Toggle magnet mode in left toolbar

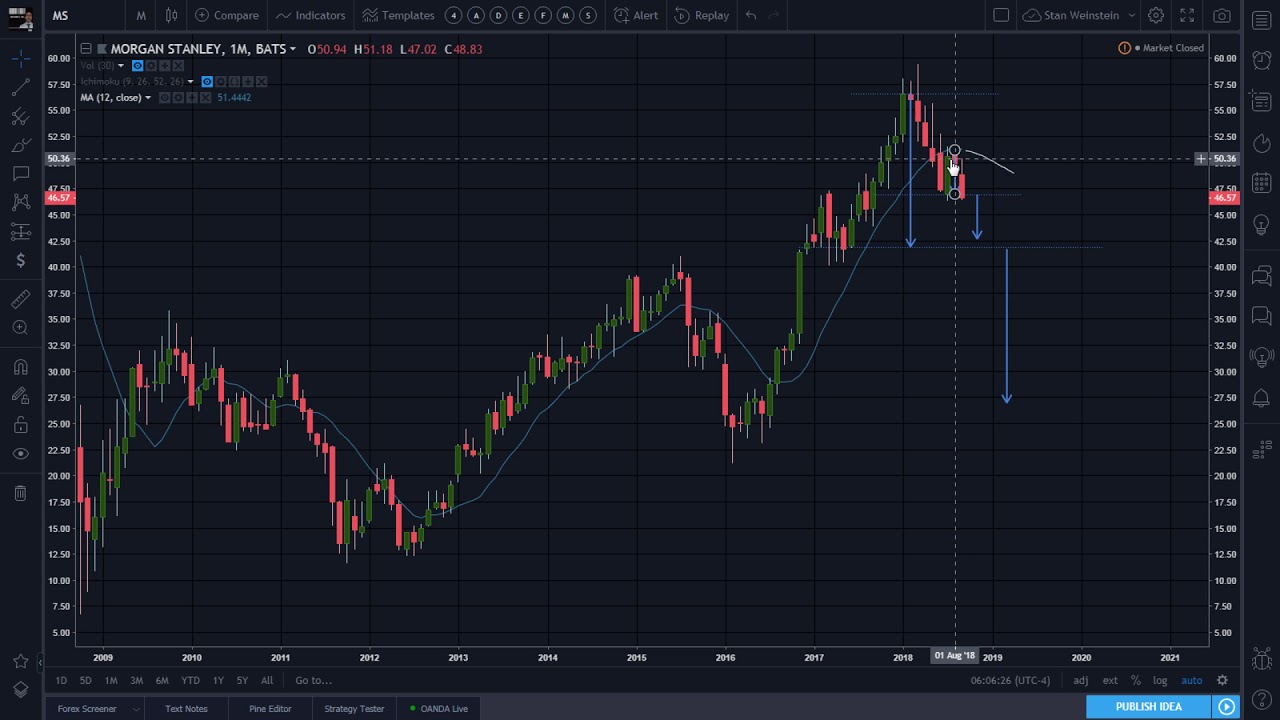coord(20,367)
